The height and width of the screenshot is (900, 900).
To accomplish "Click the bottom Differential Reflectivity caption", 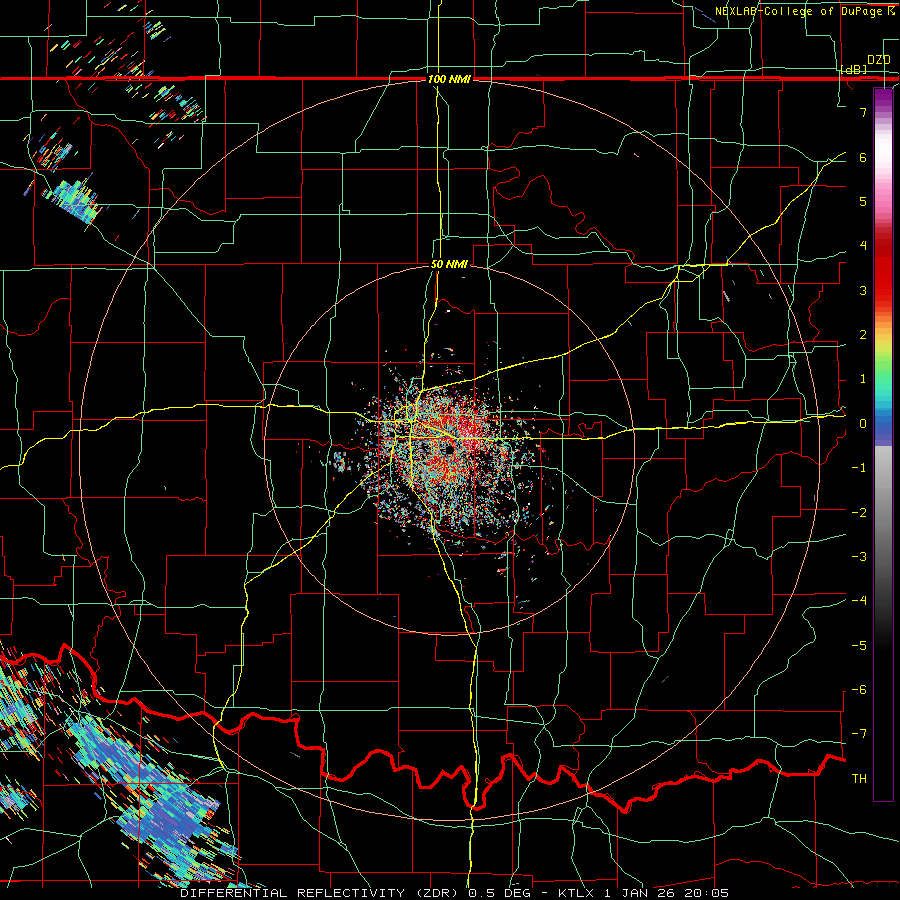I will tap(455, 893).
